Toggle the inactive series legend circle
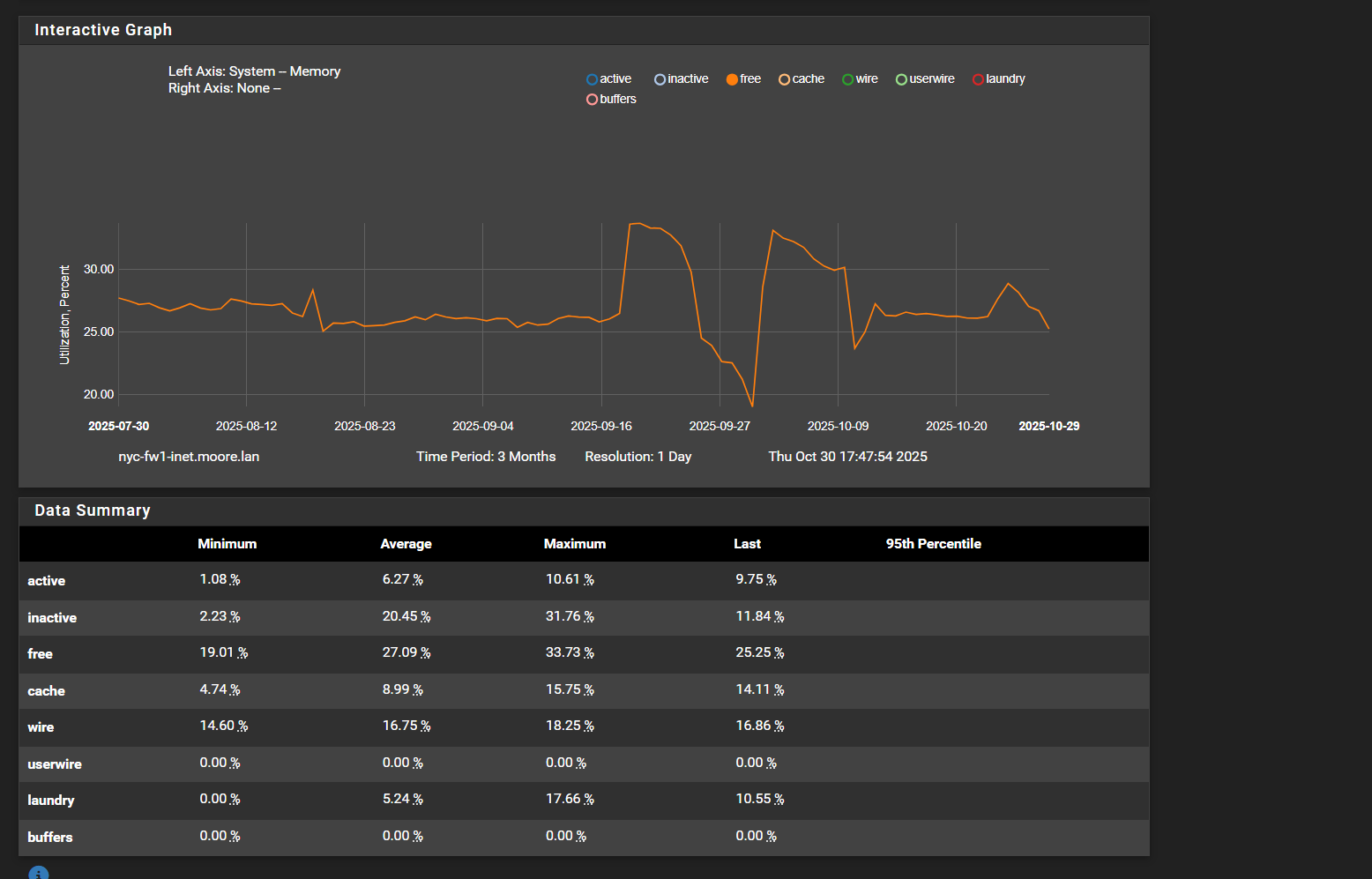Image resolution: width=1372 pixels, height=879 pixels. 660,79
